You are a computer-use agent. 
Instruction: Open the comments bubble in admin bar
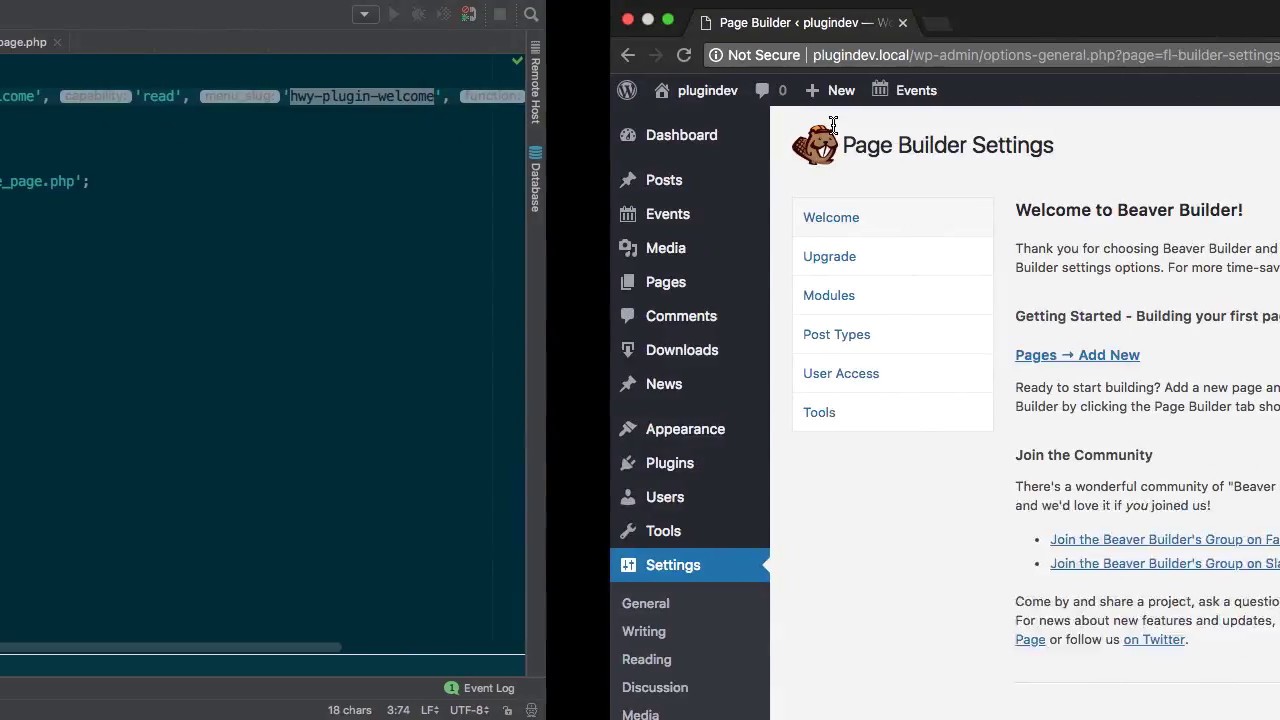(770, 90)
